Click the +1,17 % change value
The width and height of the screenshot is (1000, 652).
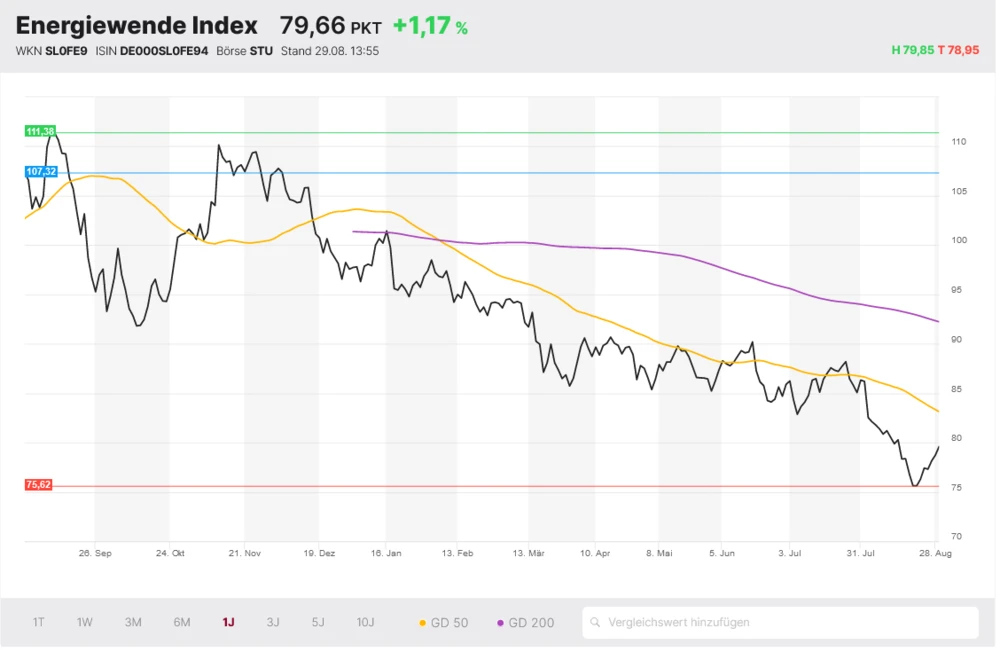tap(430, 26)
